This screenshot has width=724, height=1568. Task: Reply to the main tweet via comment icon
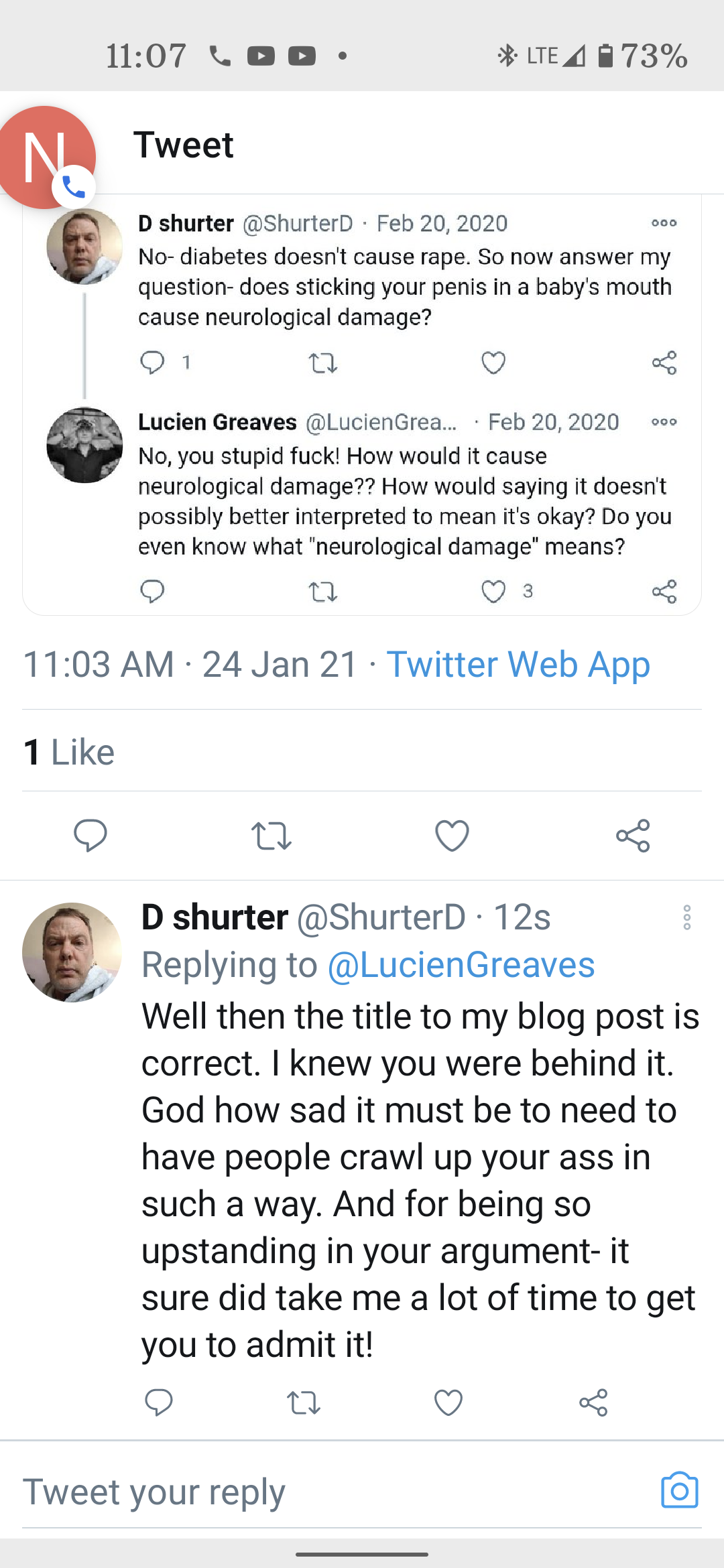(x=90, y=836)
